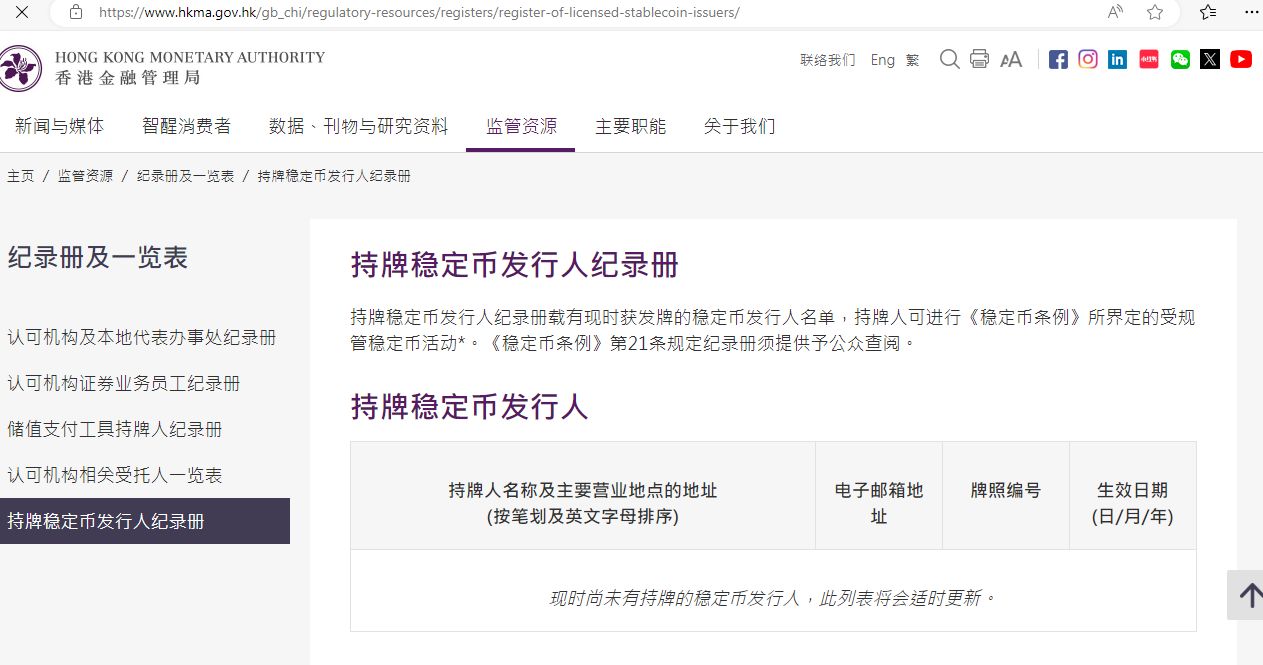Click the text size AA icon
This screenshot has width=1263, height=665.
pyautogui.click(x=1011, y=60)
